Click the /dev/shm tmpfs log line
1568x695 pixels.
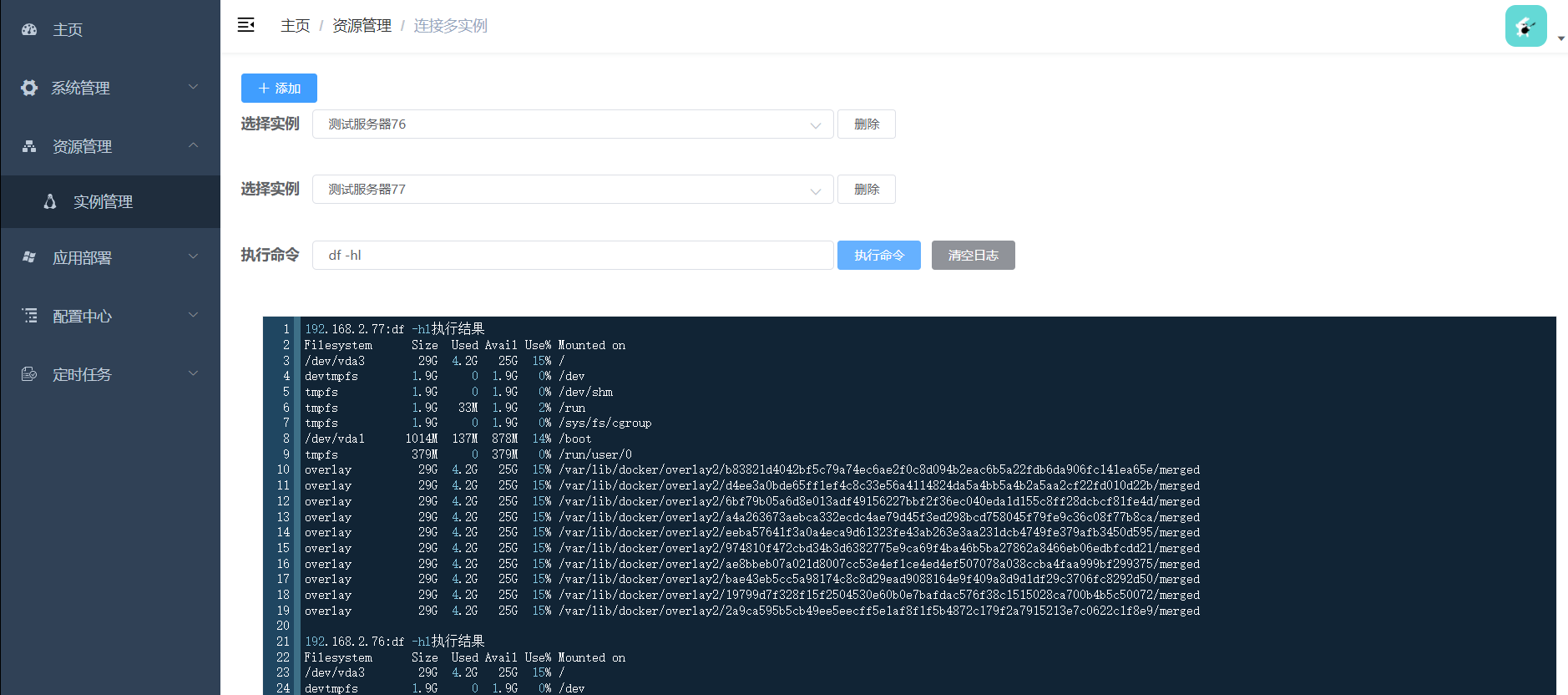click(x=459, y=392)
